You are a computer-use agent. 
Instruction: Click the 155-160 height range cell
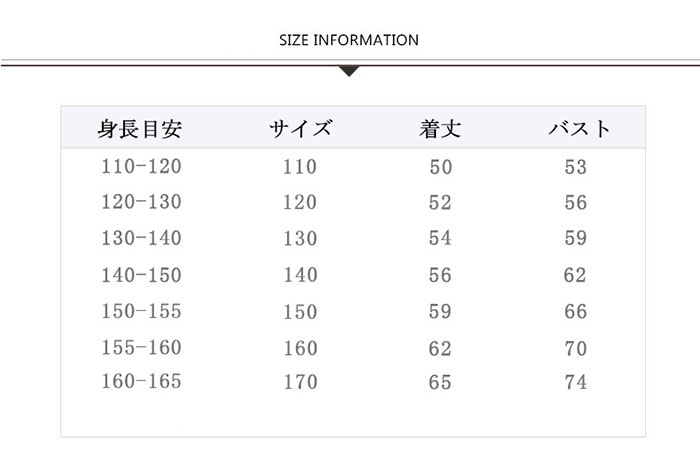click(141, 348)
